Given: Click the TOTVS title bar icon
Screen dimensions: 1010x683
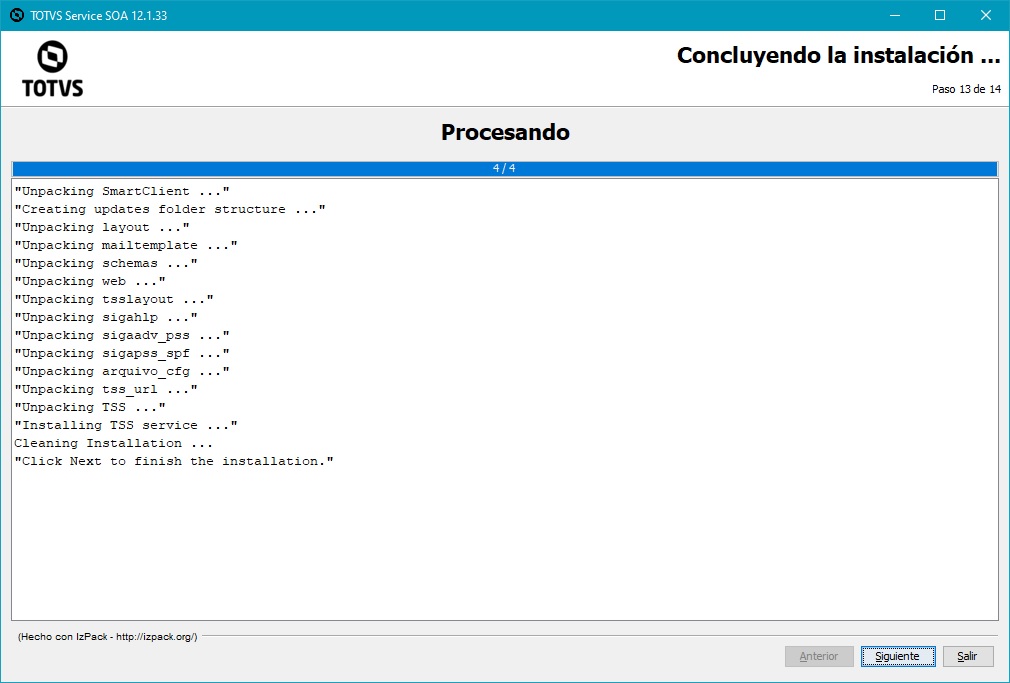Looking at the screenshot, I should pyautogui.click(x=17, y=15).
